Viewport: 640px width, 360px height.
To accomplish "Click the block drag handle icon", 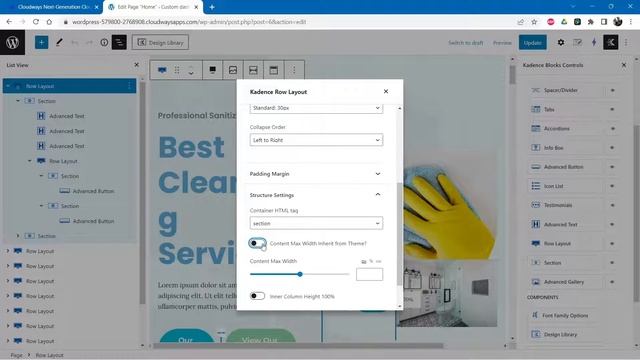I will [177, 70].
